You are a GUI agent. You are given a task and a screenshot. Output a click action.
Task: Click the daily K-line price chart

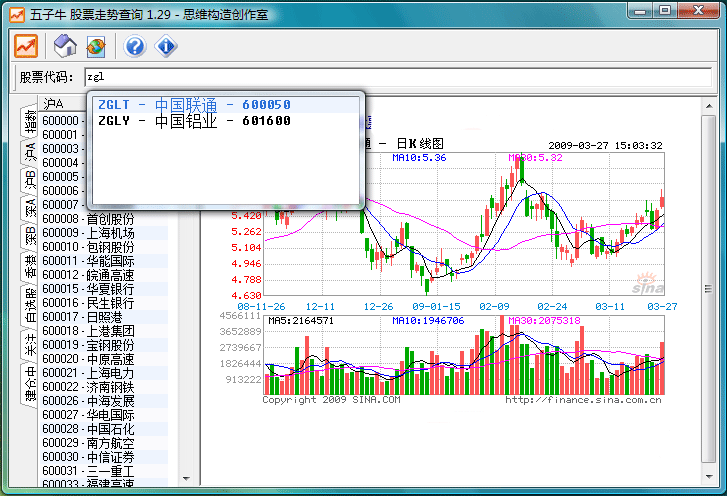pyautogui.click(x=464, y=224)
